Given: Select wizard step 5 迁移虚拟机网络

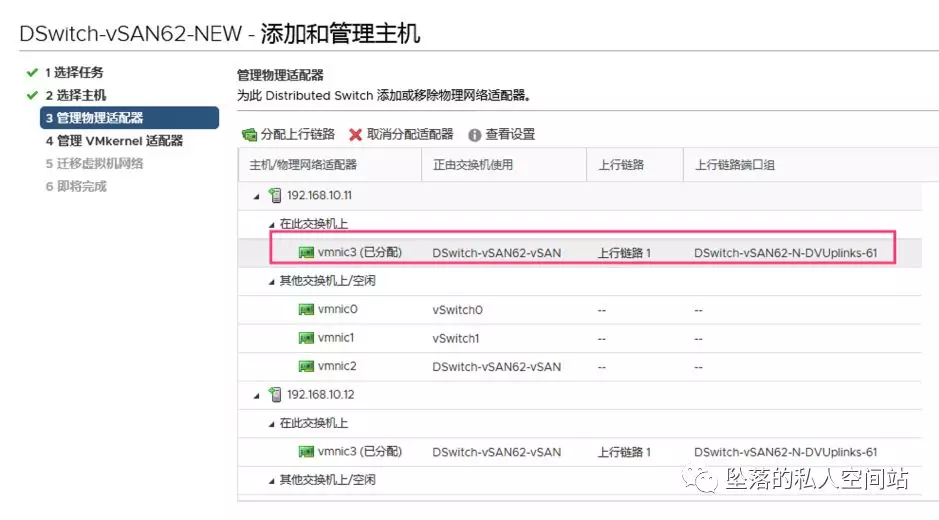Looking at the screenshot, I should 95,164.
